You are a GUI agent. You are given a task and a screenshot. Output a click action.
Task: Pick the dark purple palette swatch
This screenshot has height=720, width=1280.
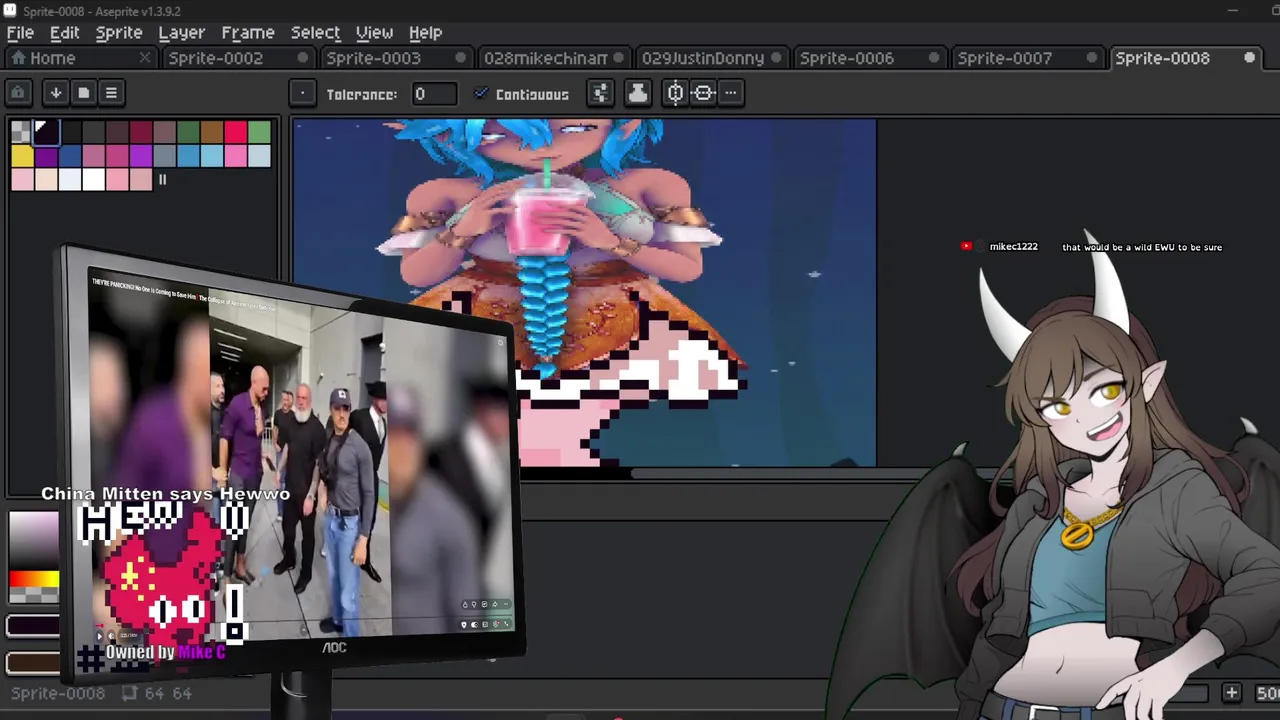click(45, 156)
